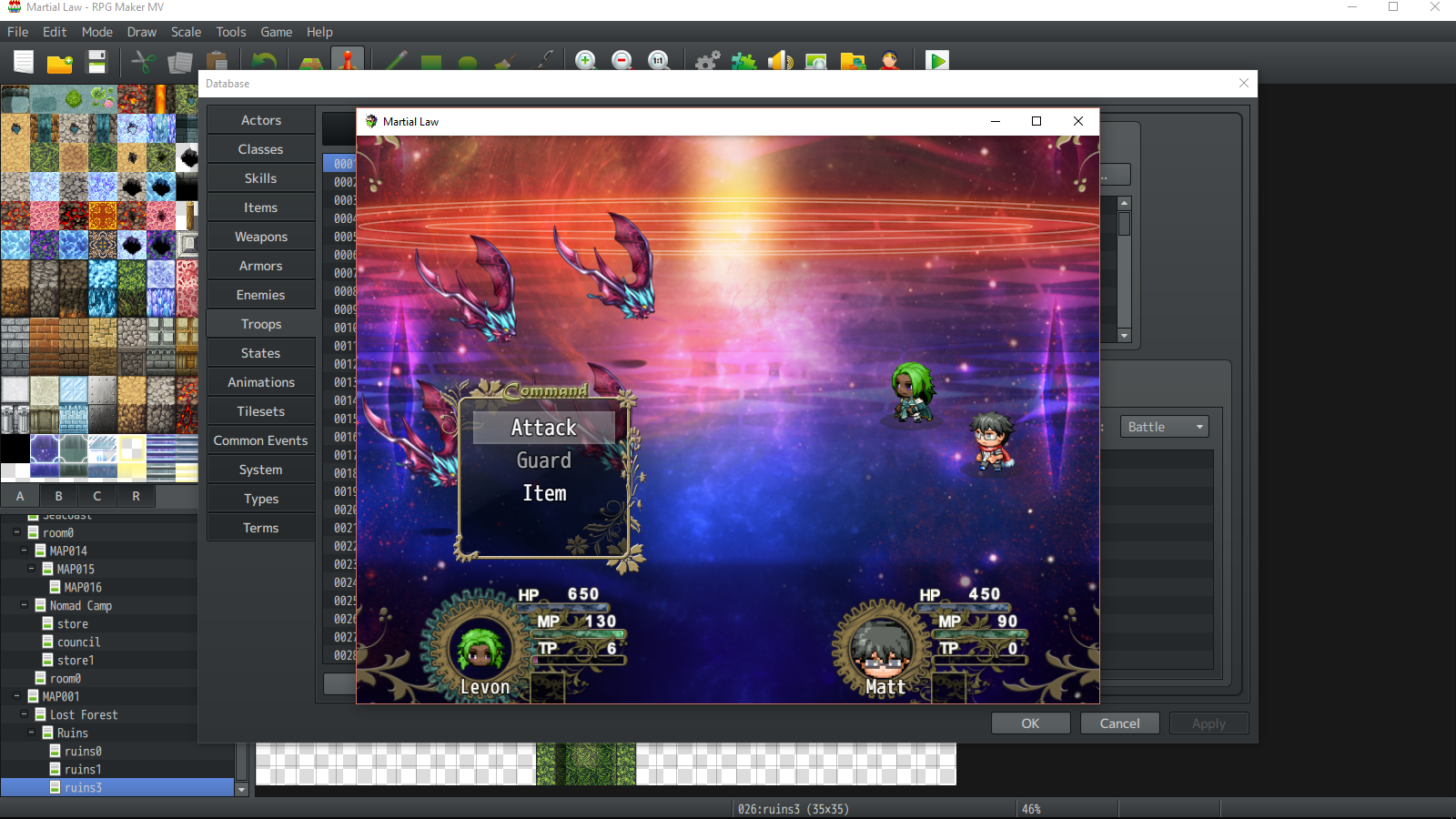1456x819 pixels.
Task: Click the Zoom Out magnifier icon
Action: [622, 62]
